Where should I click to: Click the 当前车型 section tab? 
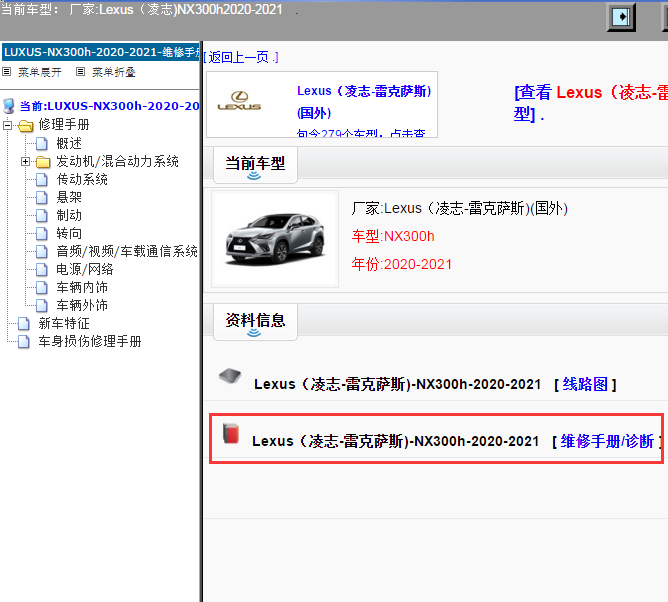click(255, 165)
